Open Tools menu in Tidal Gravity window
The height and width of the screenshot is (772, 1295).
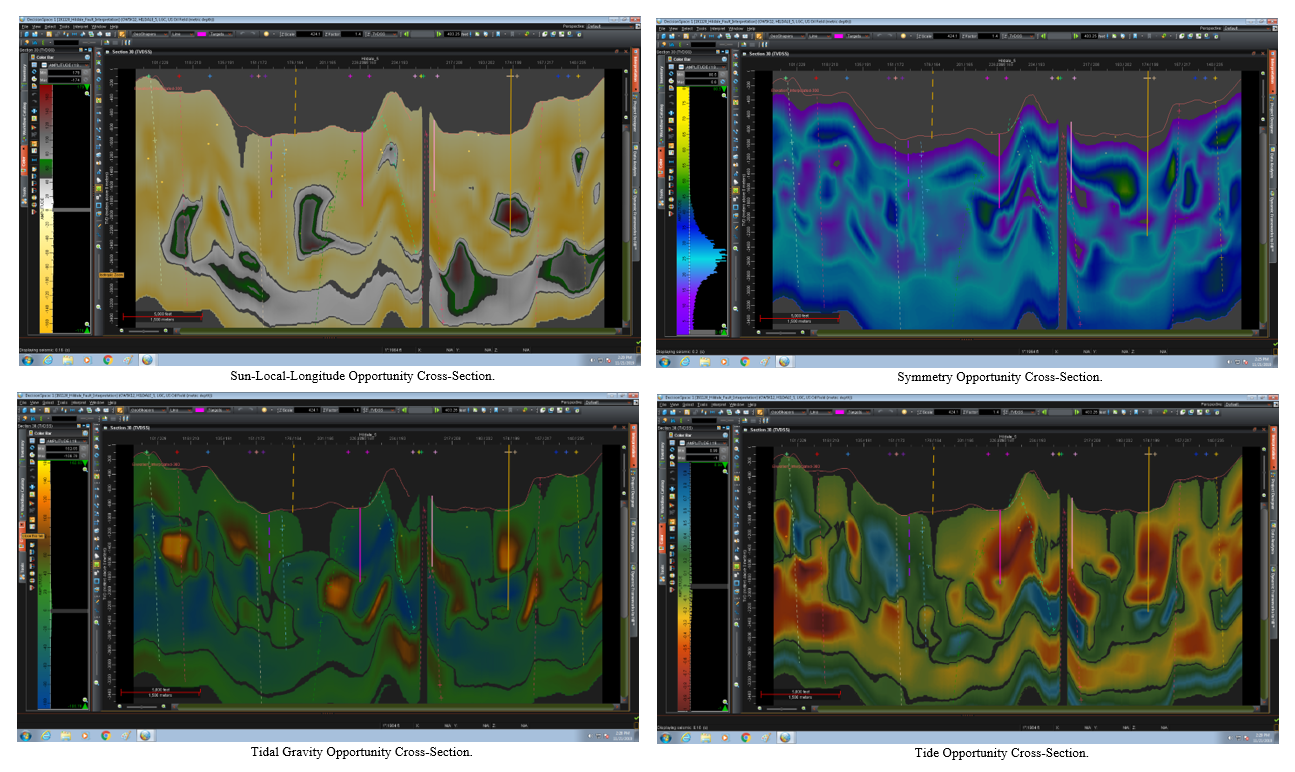click(63, 403)
